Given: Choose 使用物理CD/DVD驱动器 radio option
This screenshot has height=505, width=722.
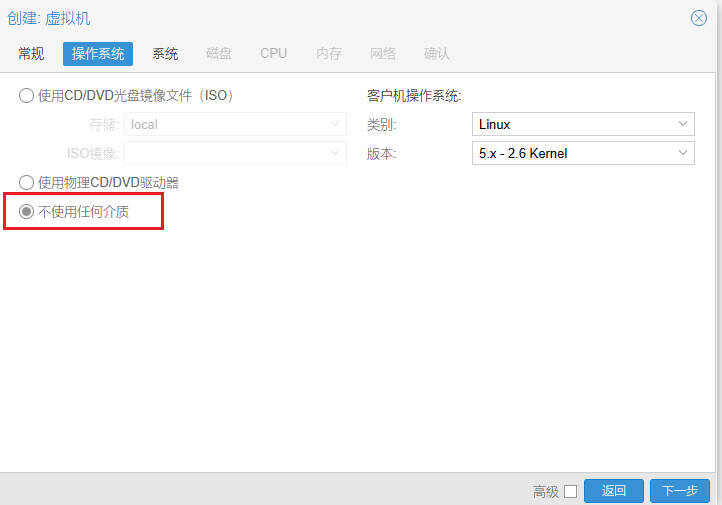Looking at the screenshot, I should click(26, 183).
